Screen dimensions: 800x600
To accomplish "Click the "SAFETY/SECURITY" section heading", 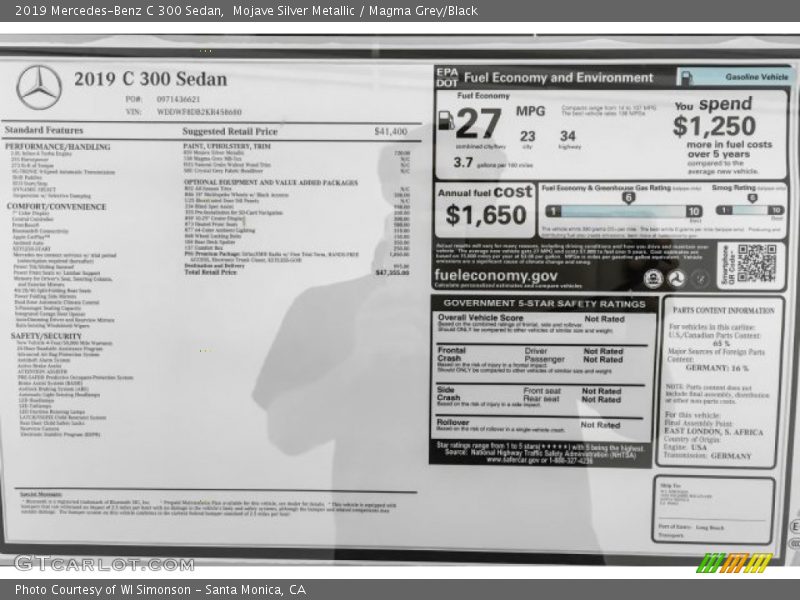I will coord(46,336).
